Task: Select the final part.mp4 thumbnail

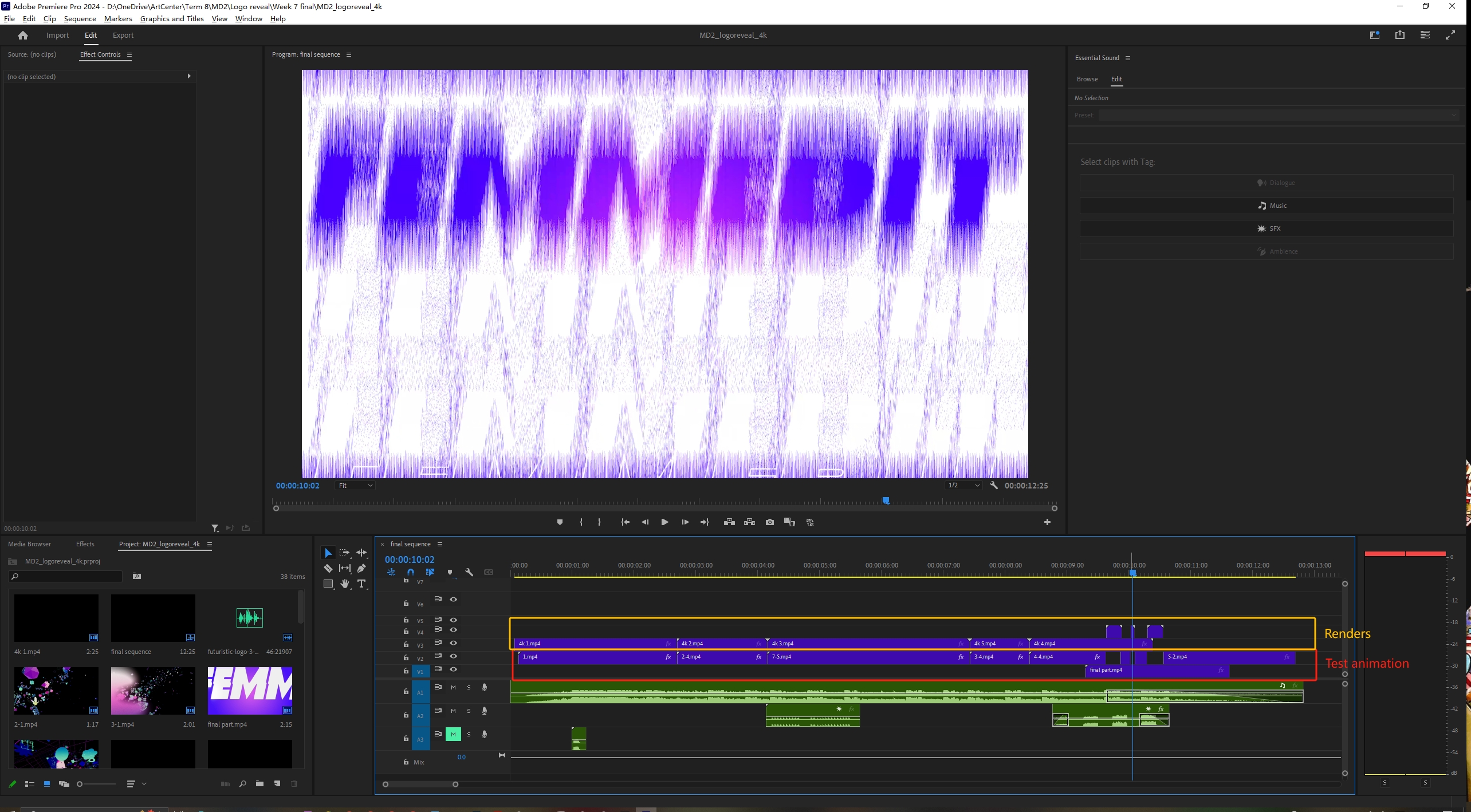Action: click(250, 691)
